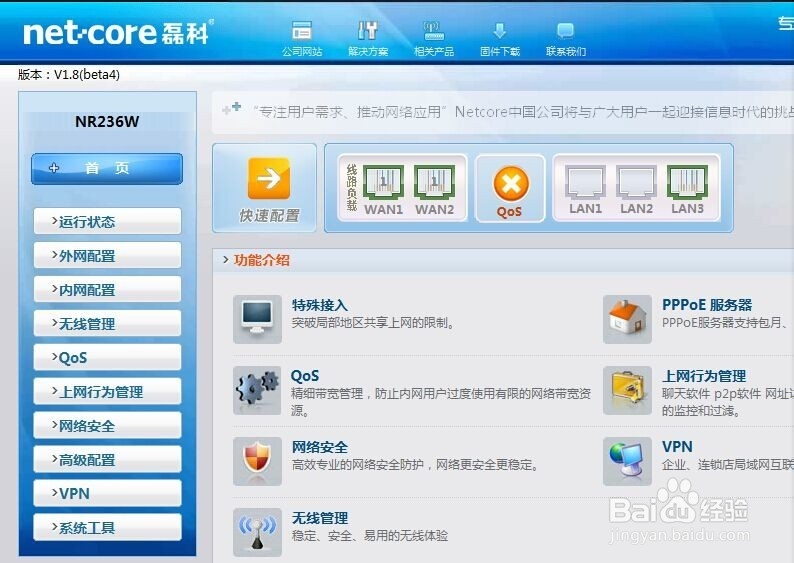Viewport: 794px width, 563px height.
Task: Select the WAN2 port icon
Action: point(434,182)
